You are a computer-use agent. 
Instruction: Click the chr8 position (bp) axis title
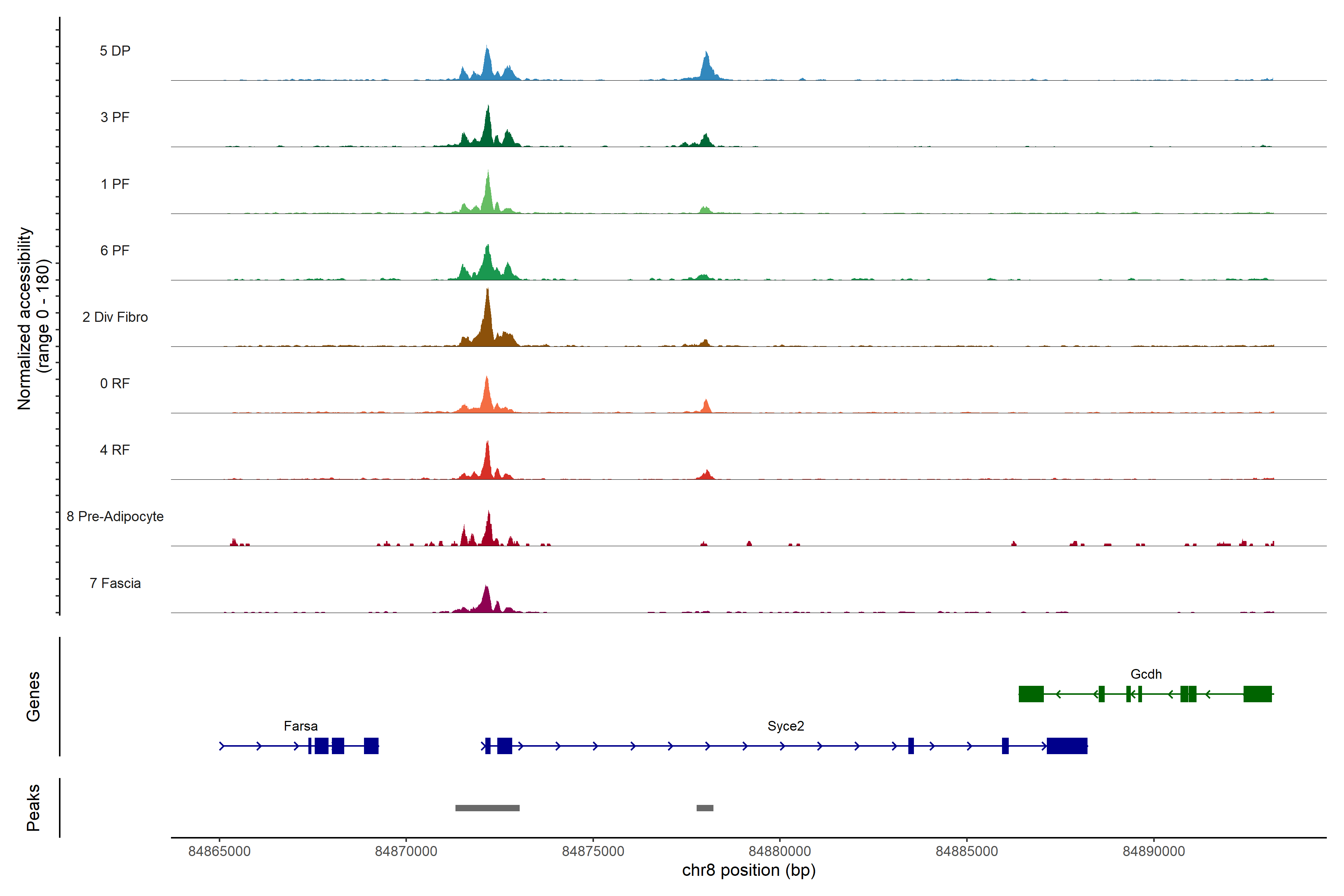click(749, 871)
